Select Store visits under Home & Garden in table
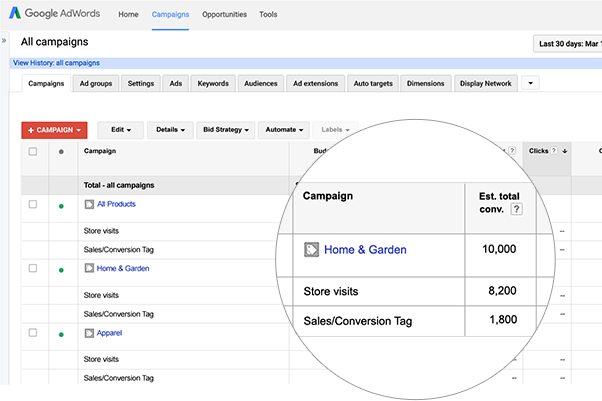This screenshot has height=401, width=602. click(x=101, y=295)
